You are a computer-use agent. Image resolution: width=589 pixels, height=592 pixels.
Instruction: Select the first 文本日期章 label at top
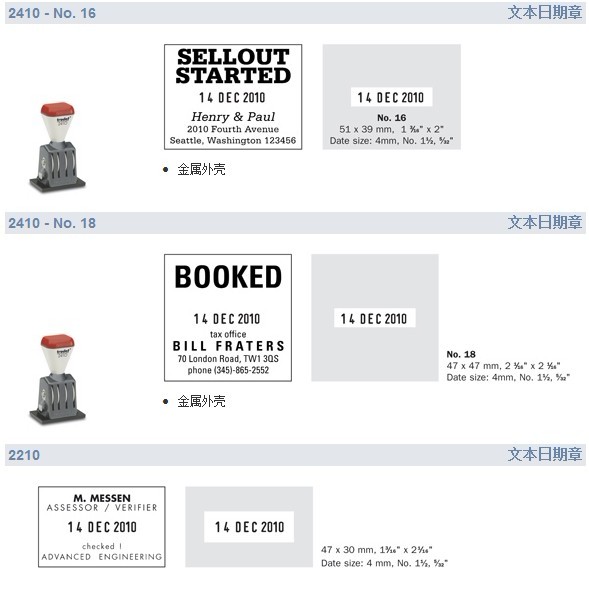pyautogui.click(x=545, y=12)
